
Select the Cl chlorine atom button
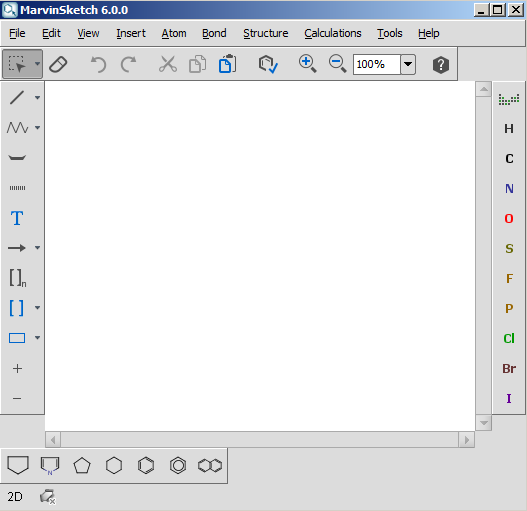click(x=509, y=338)
